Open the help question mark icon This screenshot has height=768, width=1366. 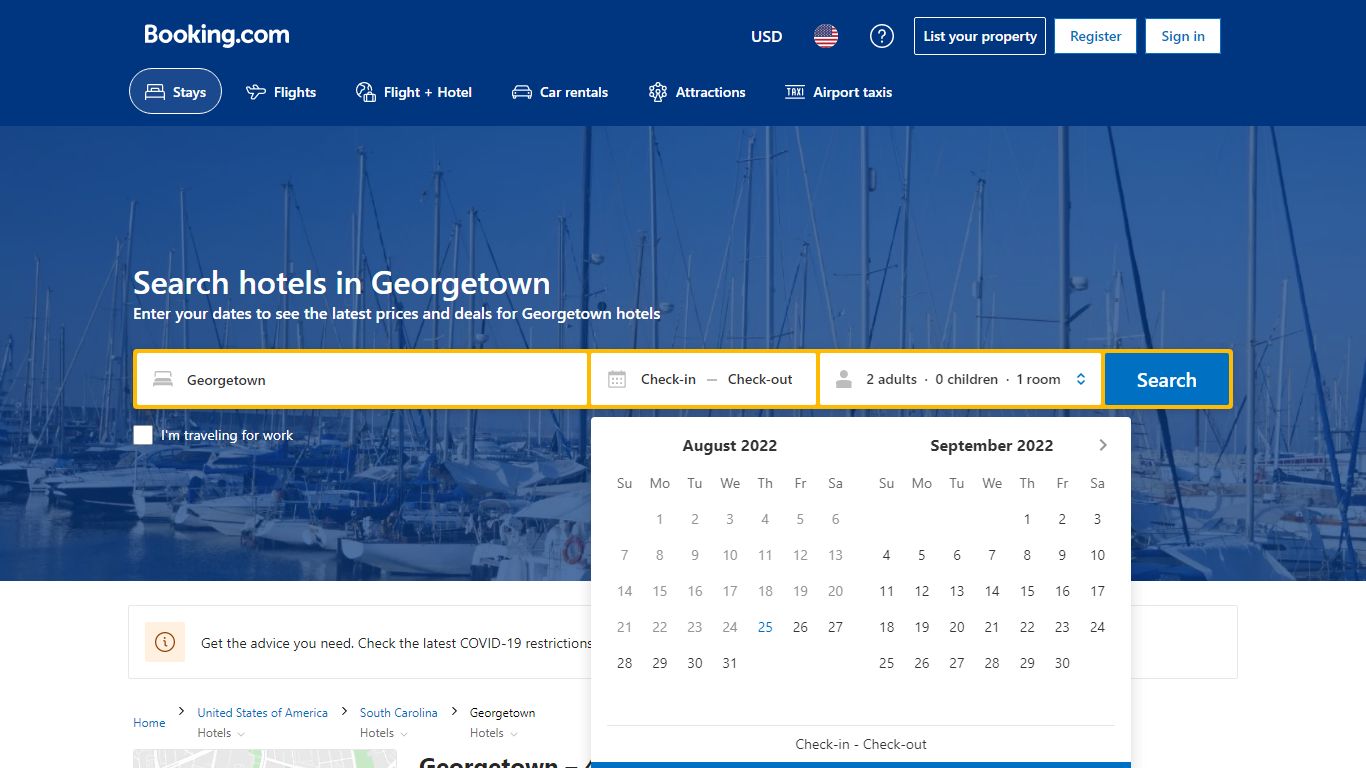coord(881,36)
